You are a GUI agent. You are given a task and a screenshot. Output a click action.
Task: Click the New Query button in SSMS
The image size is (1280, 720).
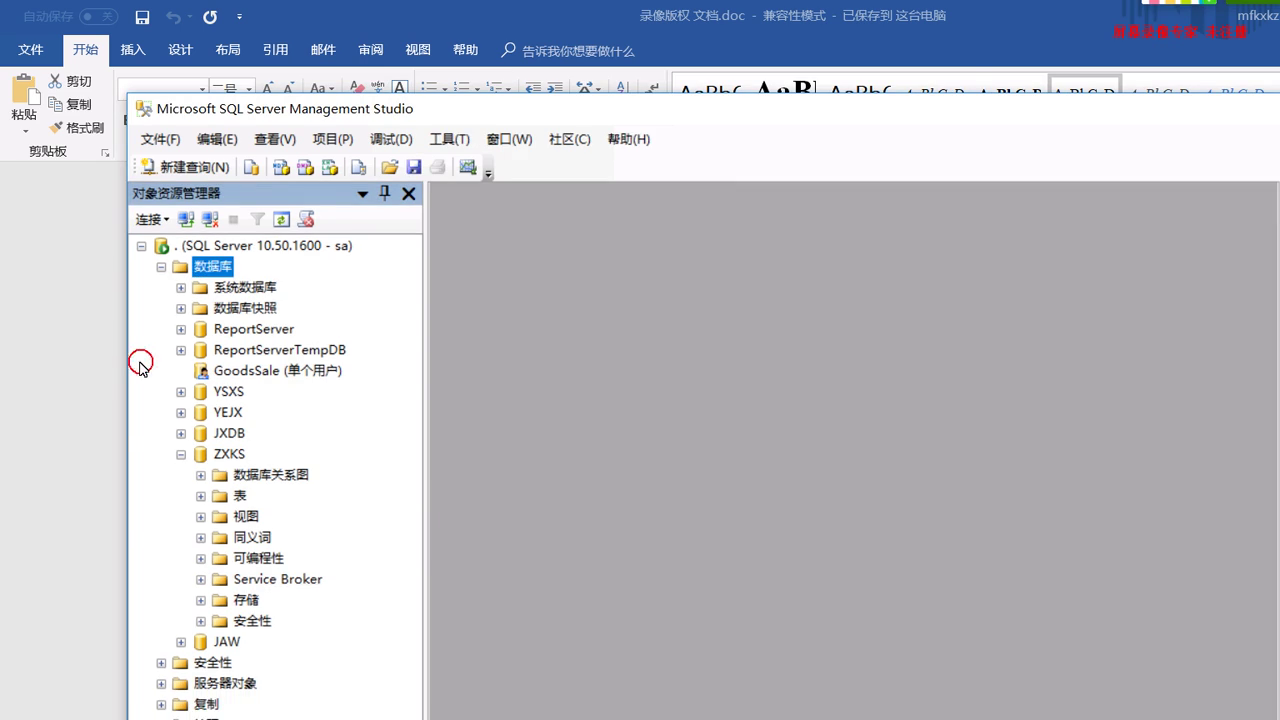185,167
